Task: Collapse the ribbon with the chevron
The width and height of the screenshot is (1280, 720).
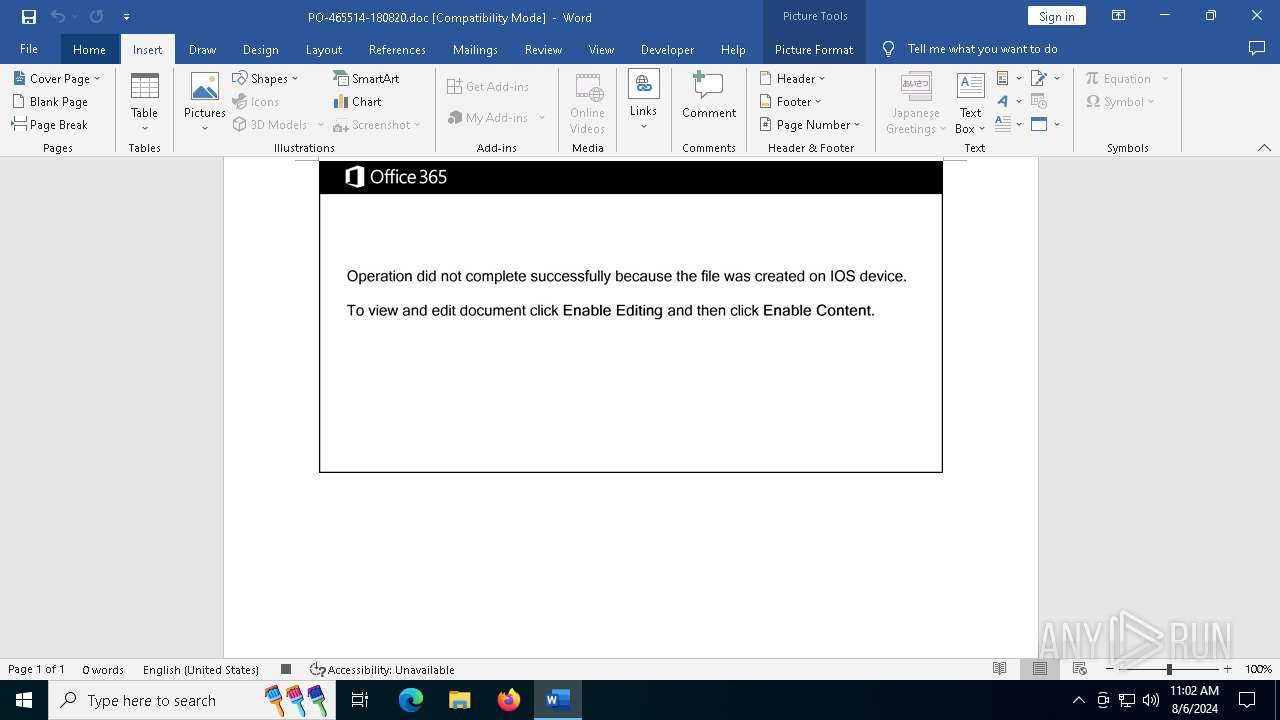Action: pyautogui.click(x=1264, y=147)
